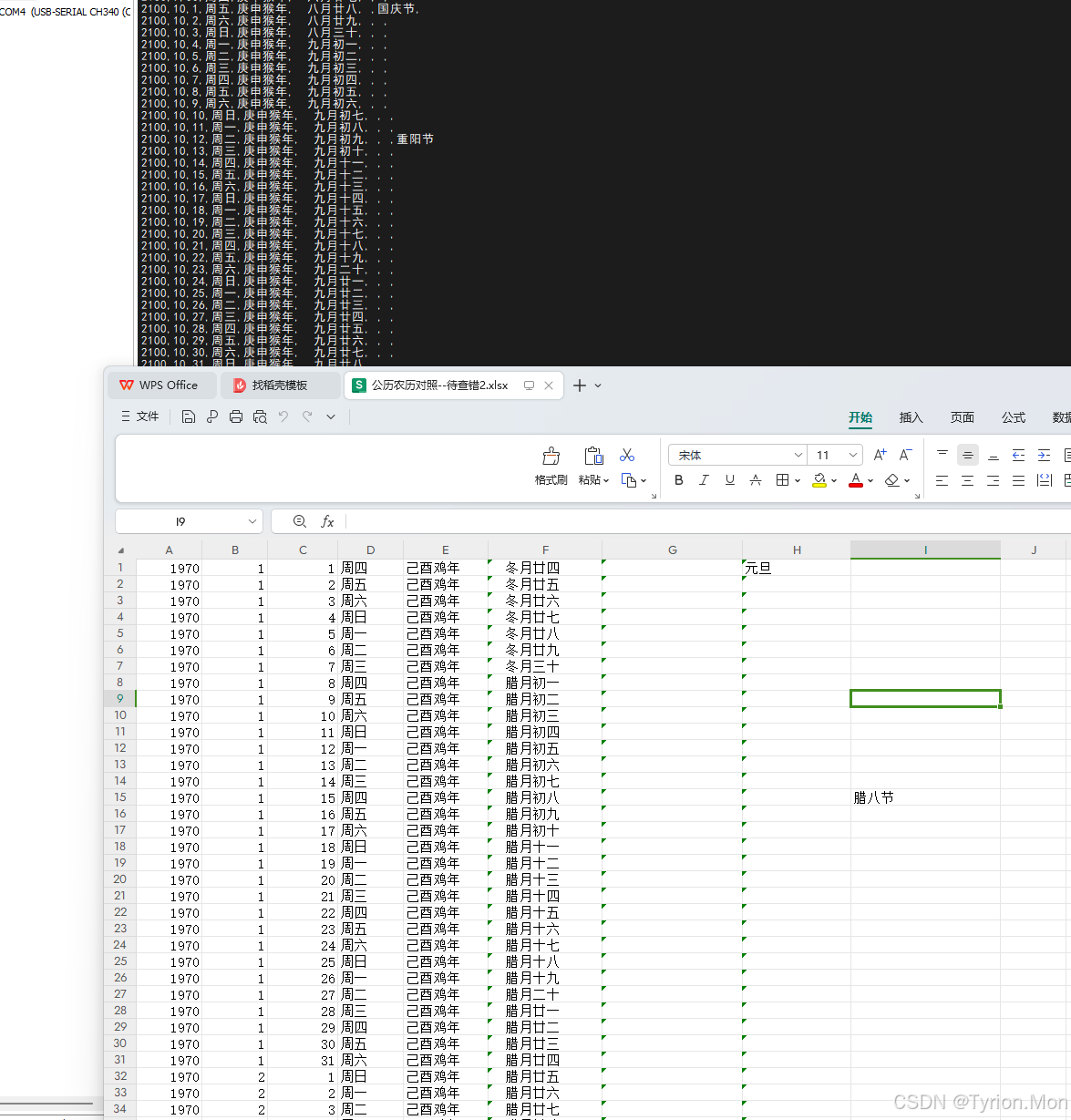1071x1120 pixels.
Task: Open the 宋体 font name dropdown
Action: 798,455
